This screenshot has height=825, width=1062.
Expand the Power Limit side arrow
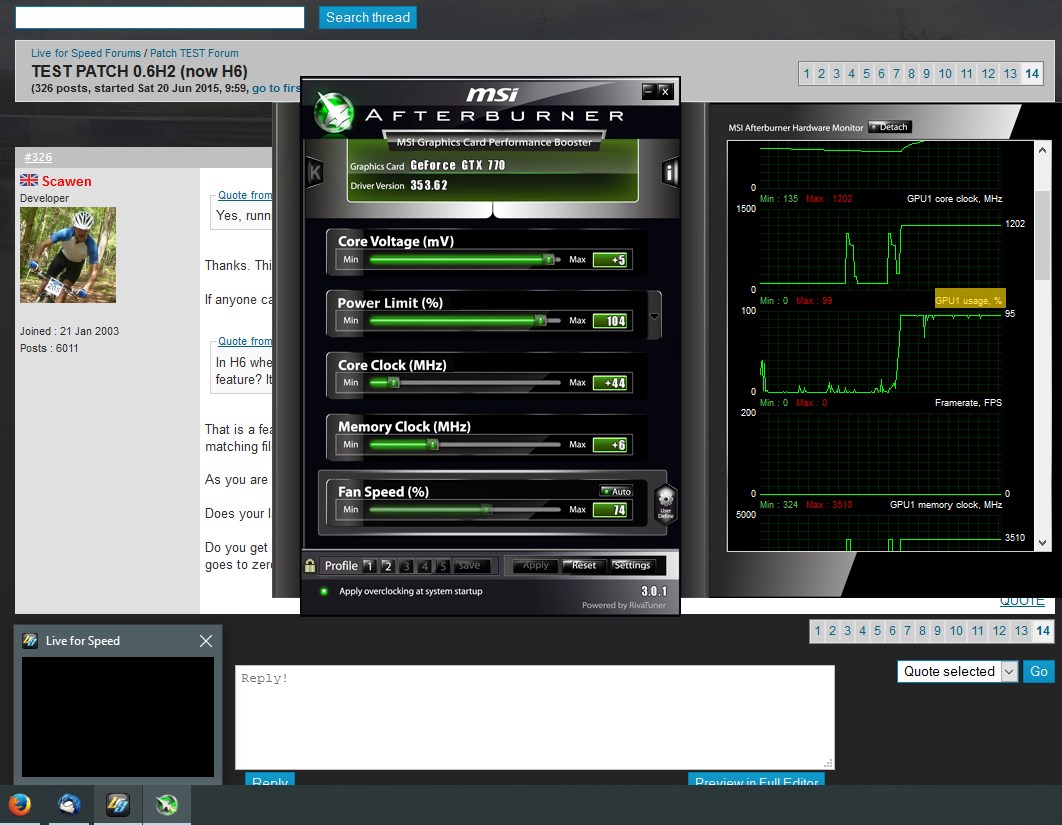point(654,316)
